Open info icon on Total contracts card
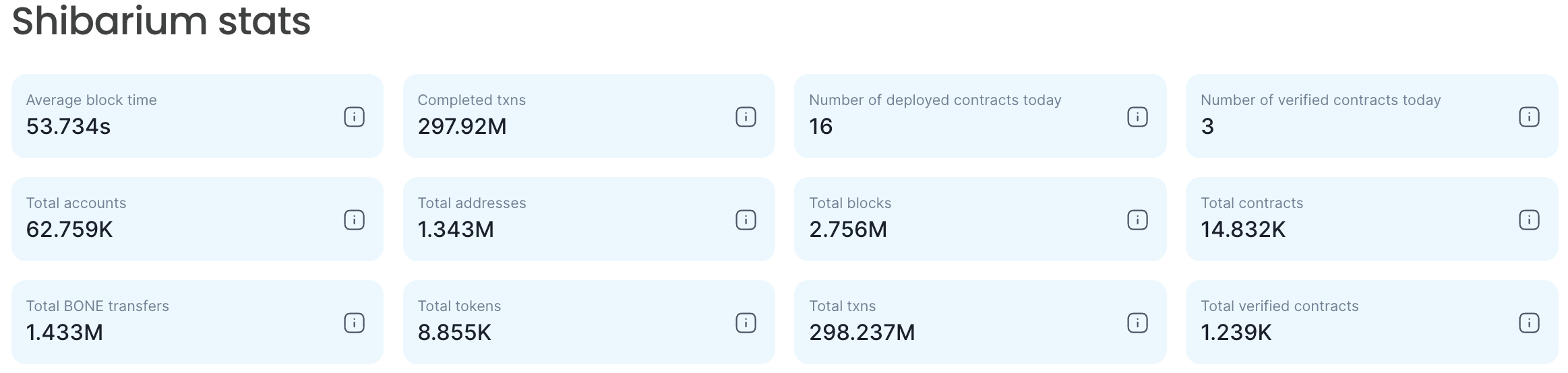This screenshot has width=1568, height=373. tap(1529, 220)
